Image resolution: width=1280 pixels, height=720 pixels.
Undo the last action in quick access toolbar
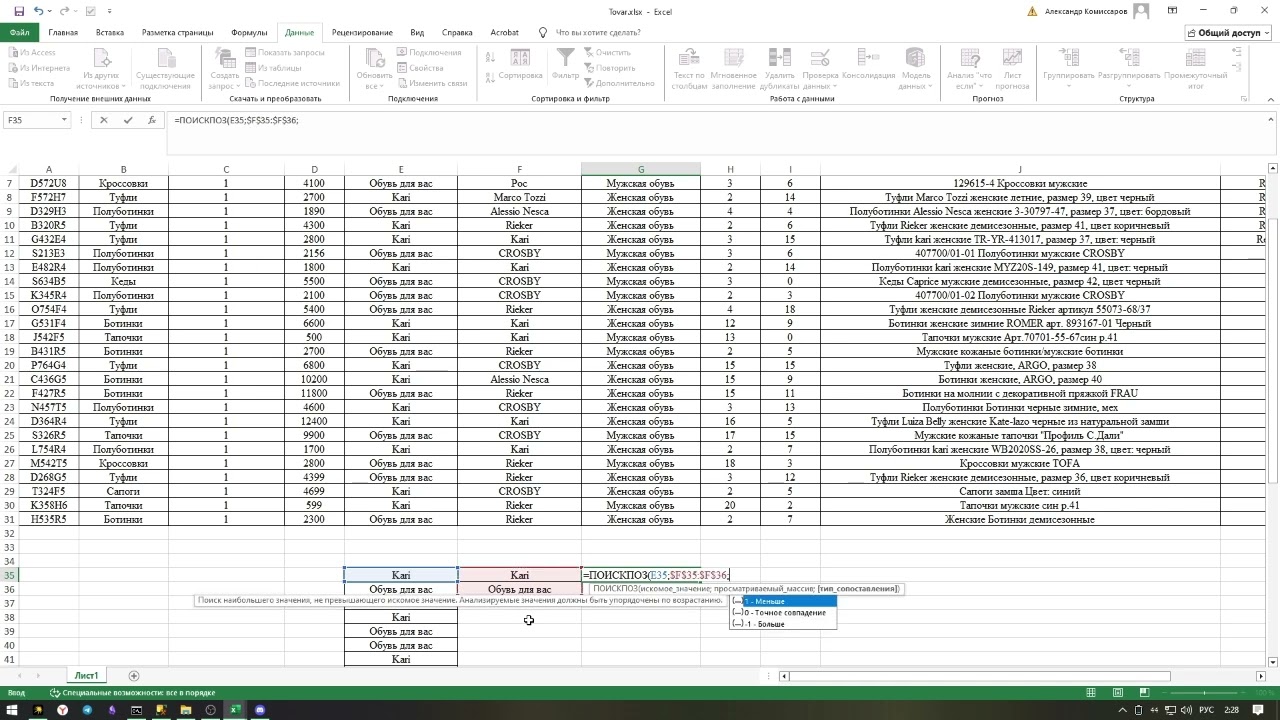coord(39,11)
